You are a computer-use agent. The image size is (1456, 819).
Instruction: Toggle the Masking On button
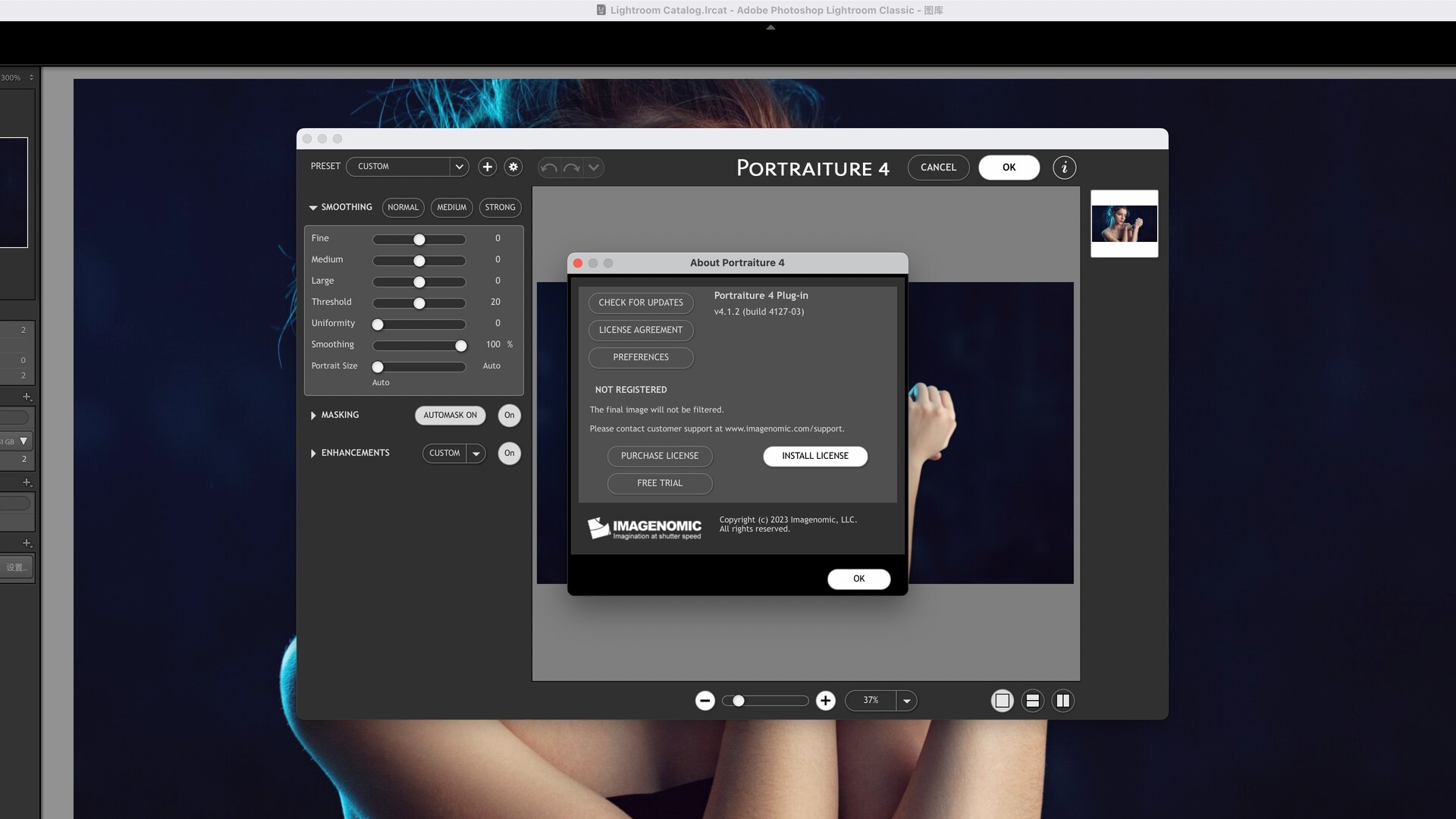[x=510, y=415]
